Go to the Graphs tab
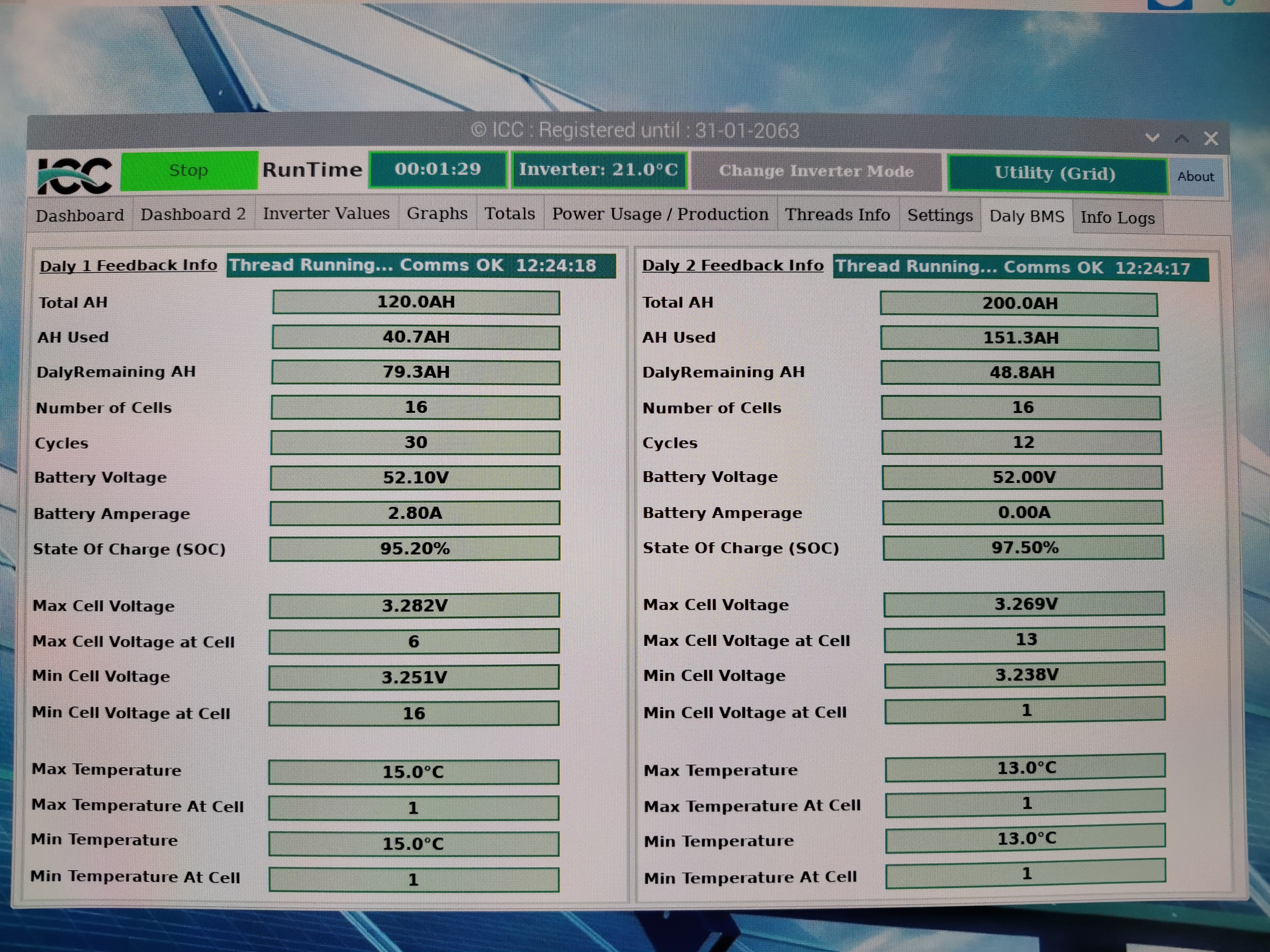Image resolution: width=1270 pixels, height=952 pixels. 437,214
